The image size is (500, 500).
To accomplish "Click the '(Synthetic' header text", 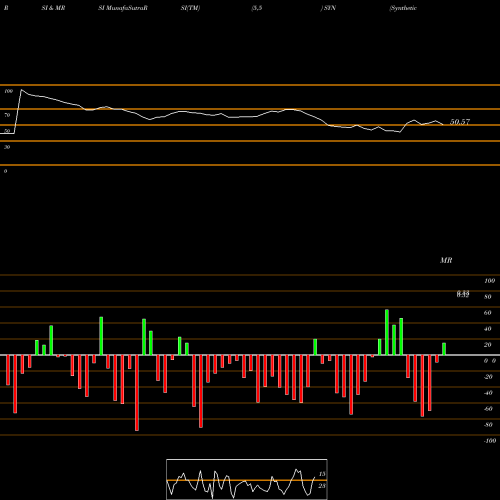I will [x=403, y=8].
